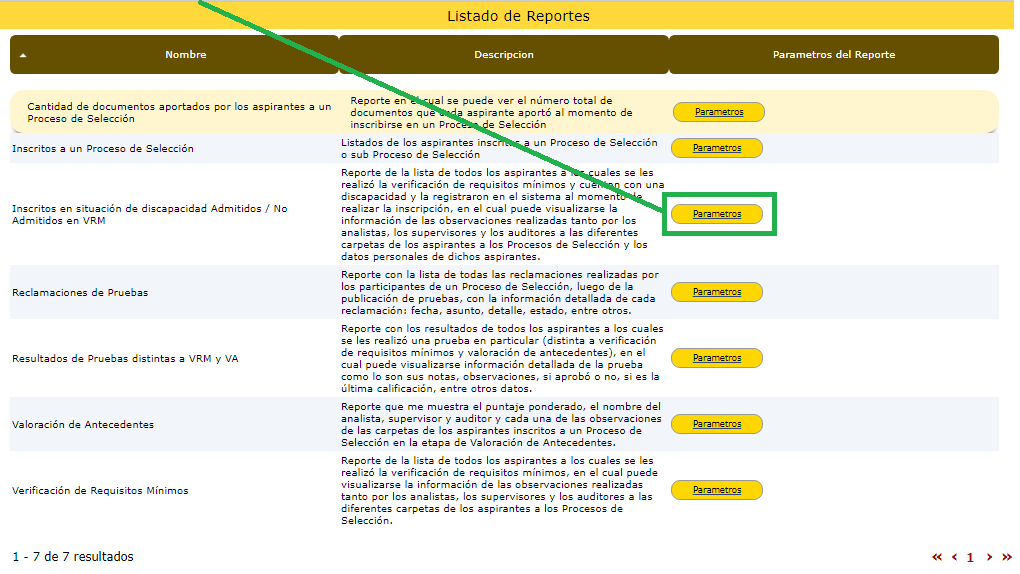Open Parametros for Reclamaciones de Pruebas
Screen dimensions: 1020x574
(x=716, y=292)
